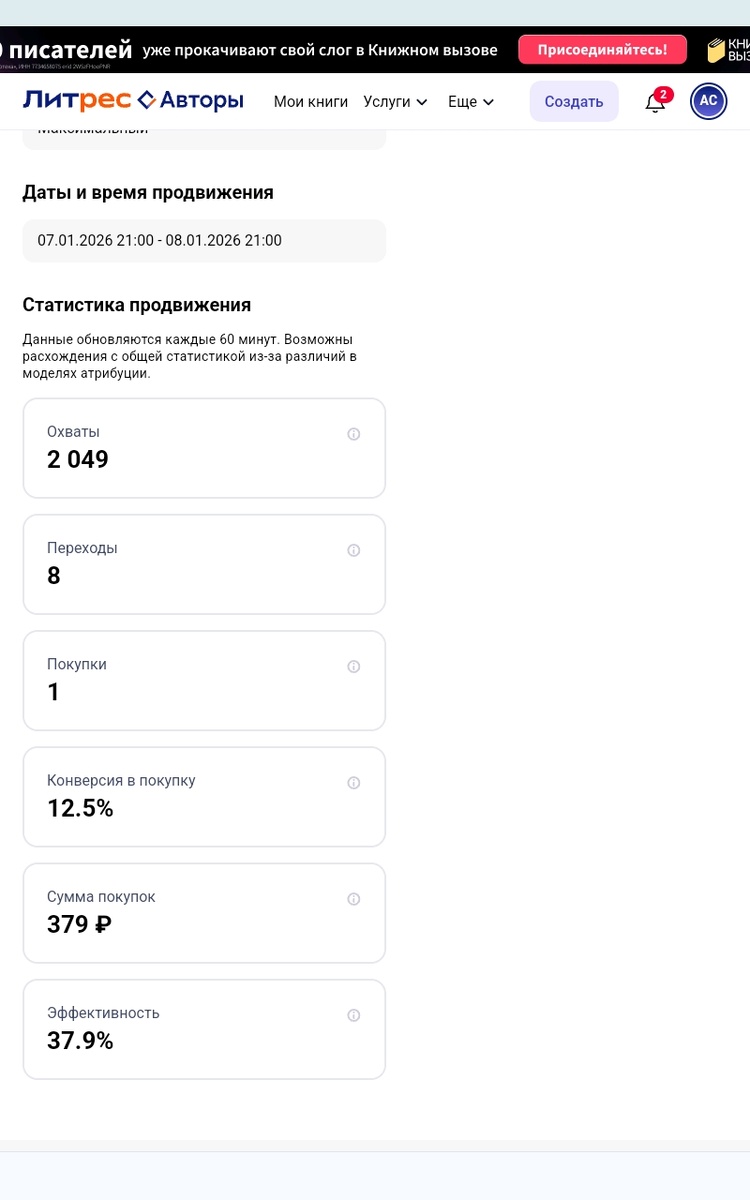Open the Книжный вызов banner logo
Viewport: 750px width, 1200px height.
(x=728, y=50)
